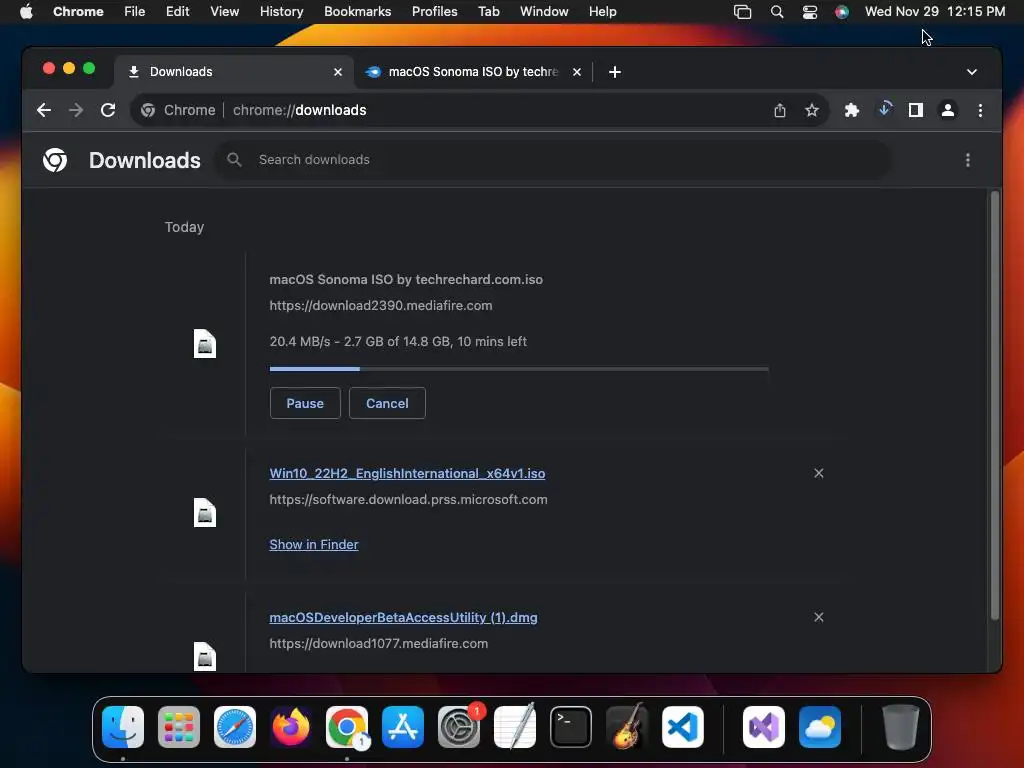Close the macOS Sonoma ISO tab
Viewport: 1024px width, 768px height.
pyautogui.click(x=577, y=72)
